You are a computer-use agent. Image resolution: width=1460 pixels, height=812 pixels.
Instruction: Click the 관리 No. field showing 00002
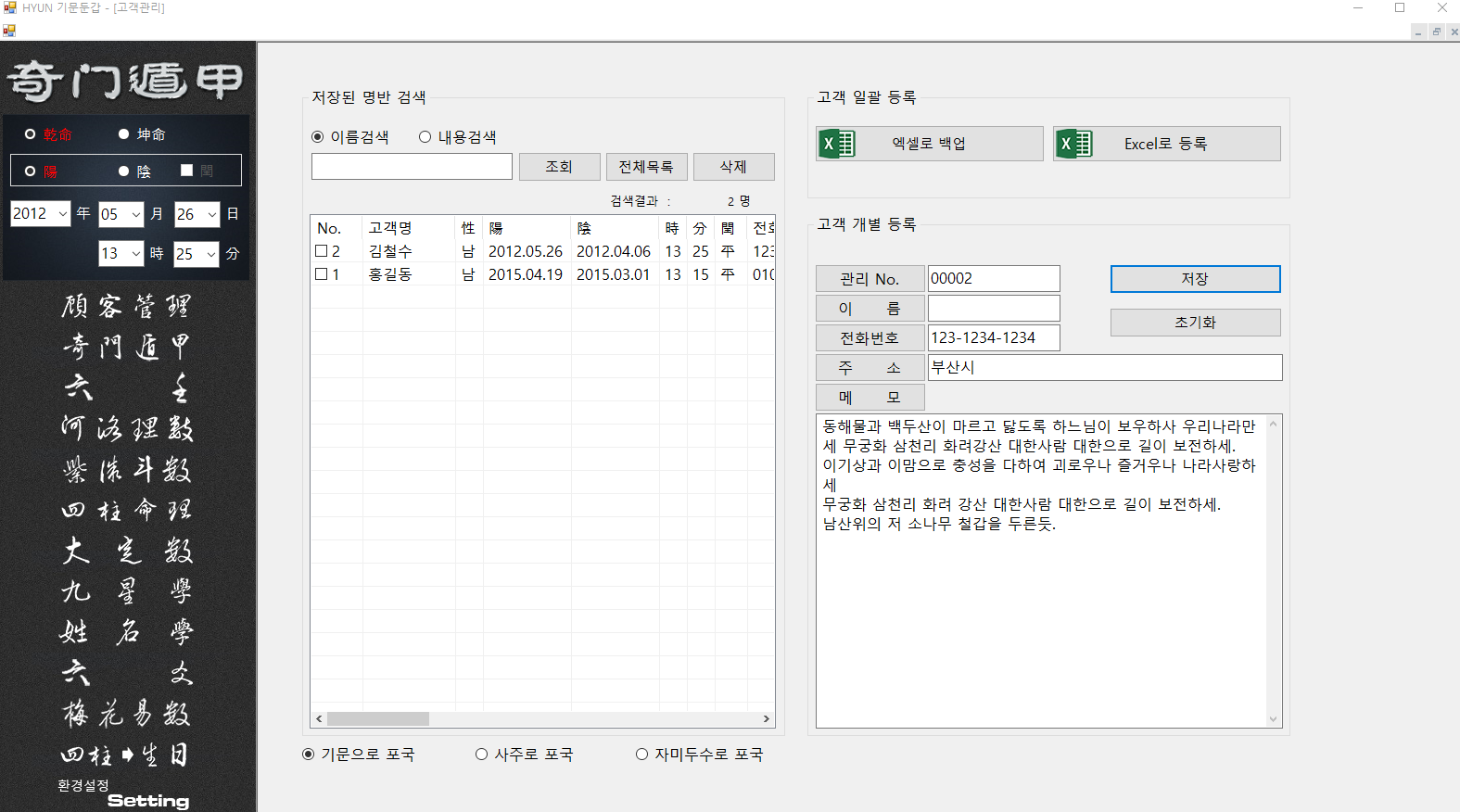(x=994, y=278)
